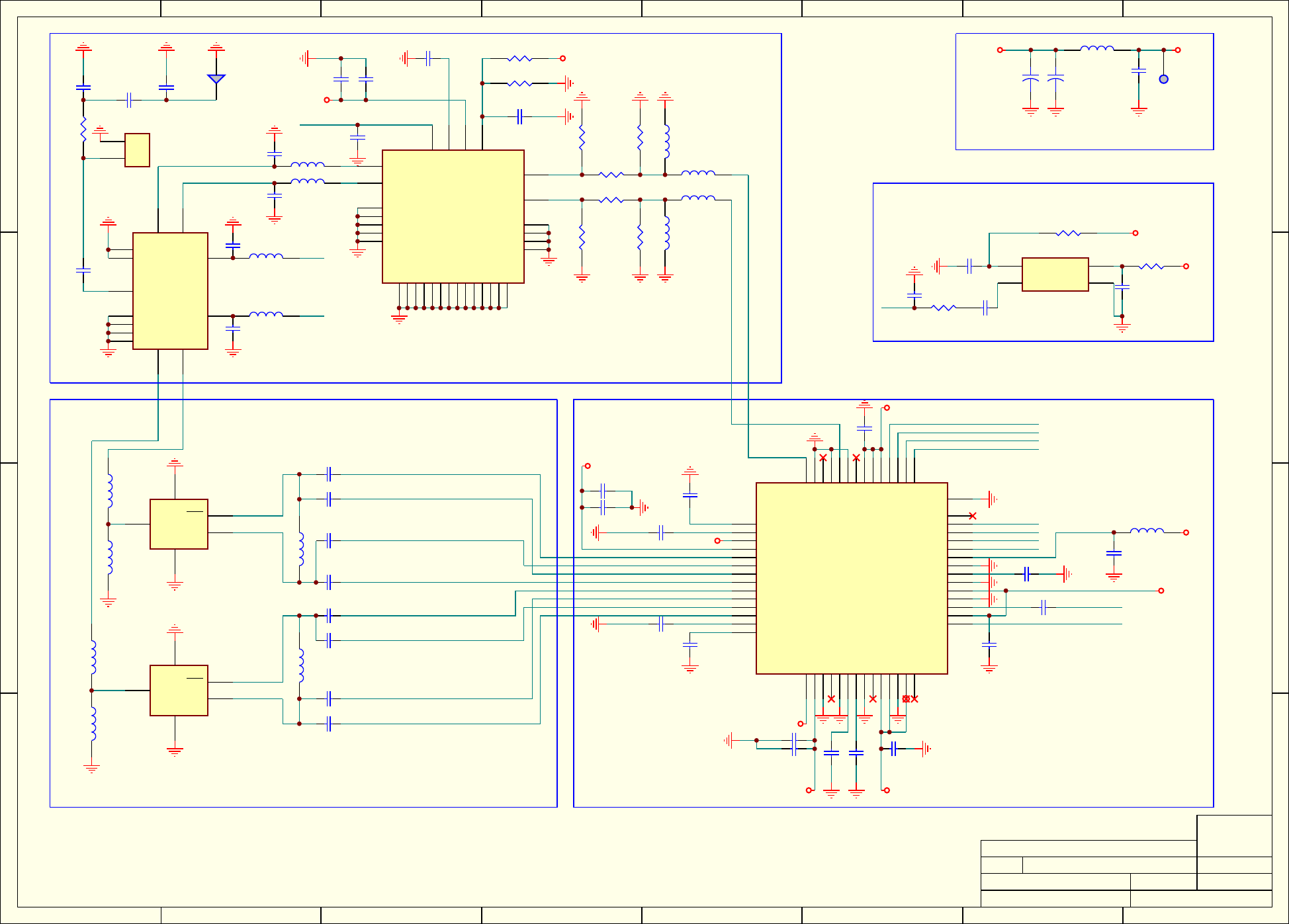Click red port circle left of twin capacitors
The width and height of the screenshot is (1289, 924).
(x=326, y=100)
